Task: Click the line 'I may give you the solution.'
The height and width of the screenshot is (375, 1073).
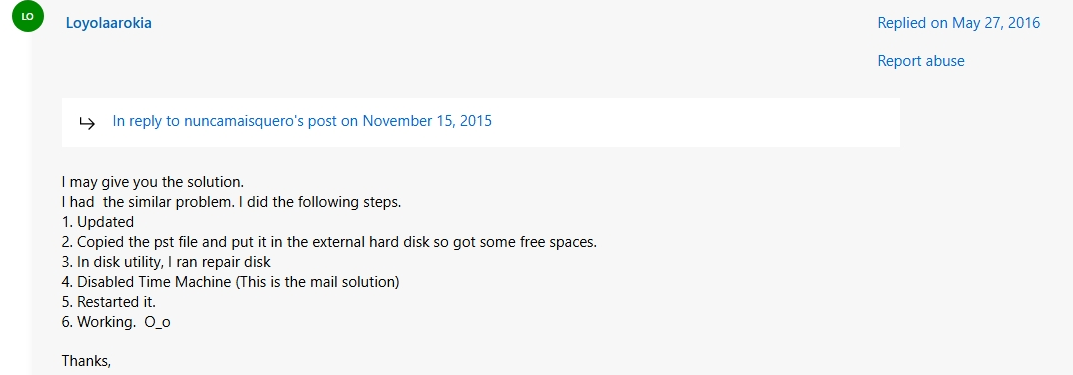Action: click(153, 183)
